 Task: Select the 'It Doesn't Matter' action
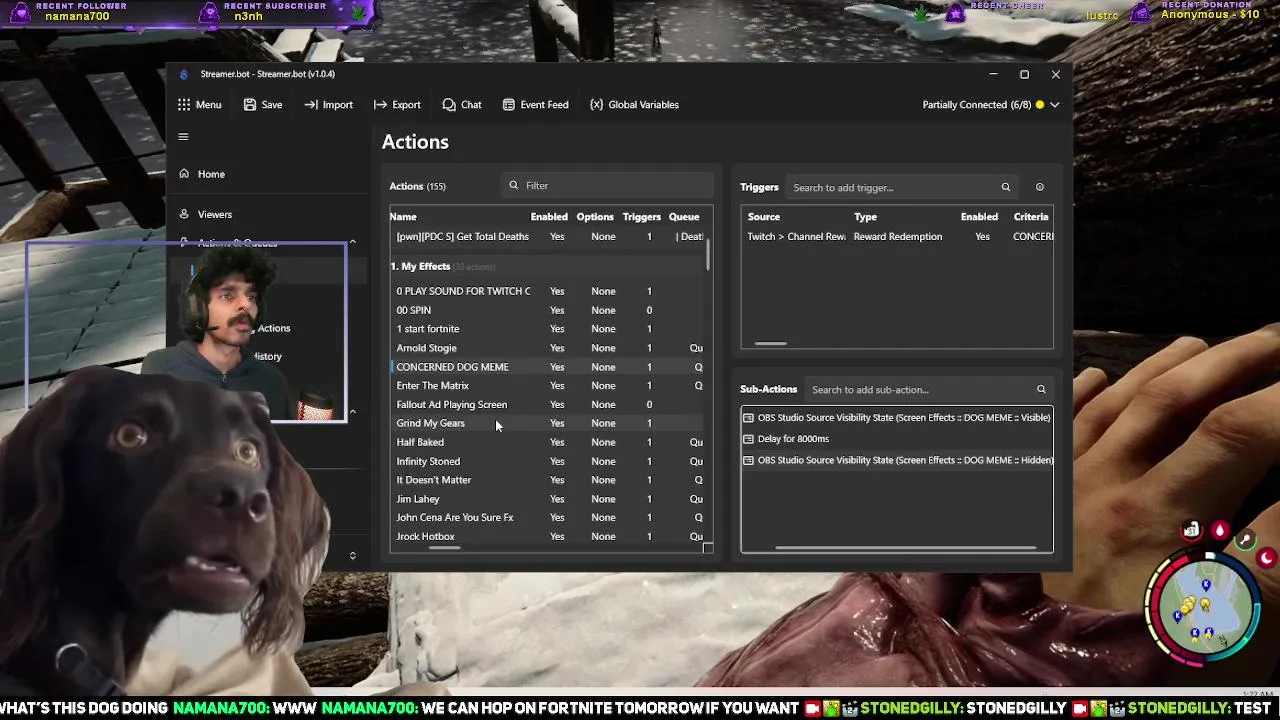[x=548, y=480]
